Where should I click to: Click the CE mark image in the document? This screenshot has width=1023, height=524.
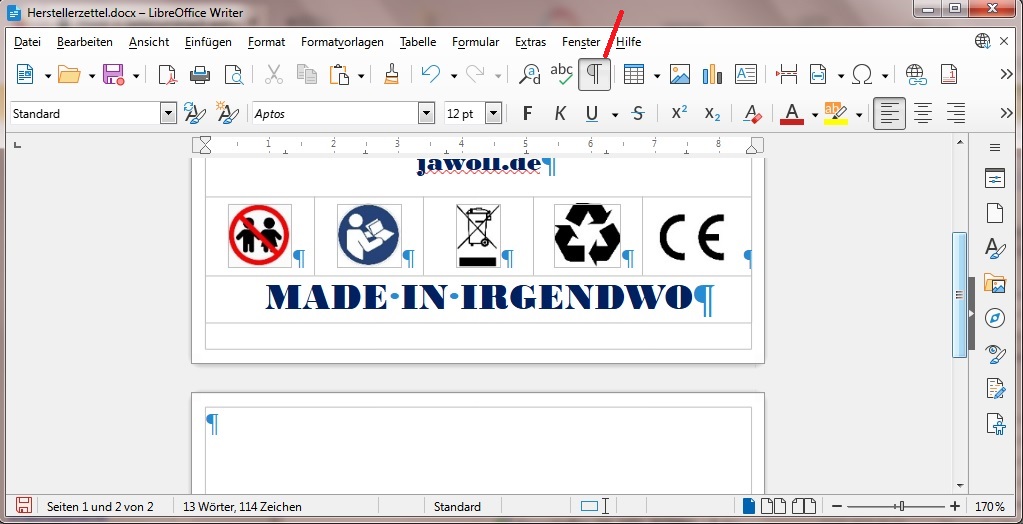691,237
